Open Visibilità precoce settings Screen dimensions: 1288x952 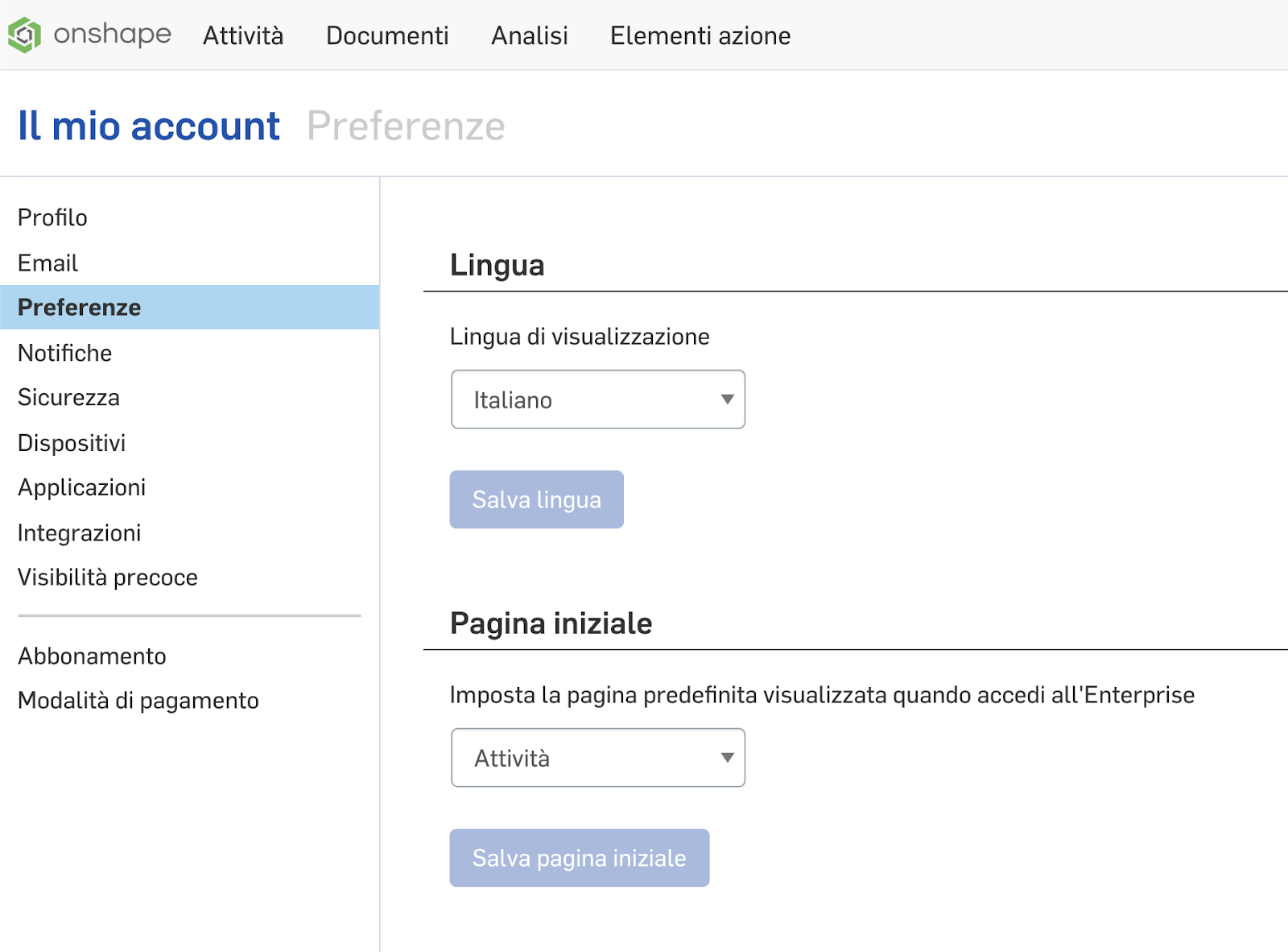tap(108, 577)
